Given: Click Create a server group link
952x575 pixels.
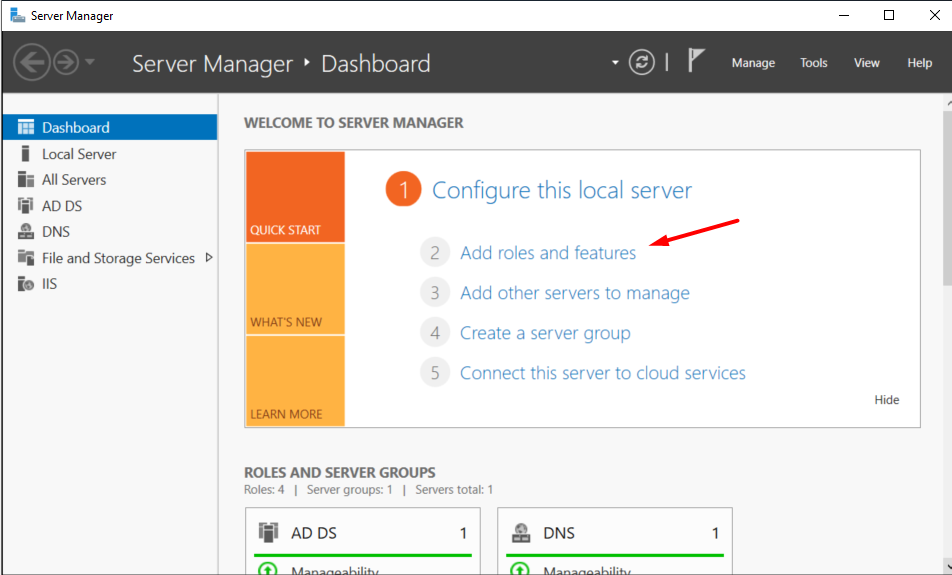Looking at the screenshot, I should pyautogui.click(x=545, y=333).
